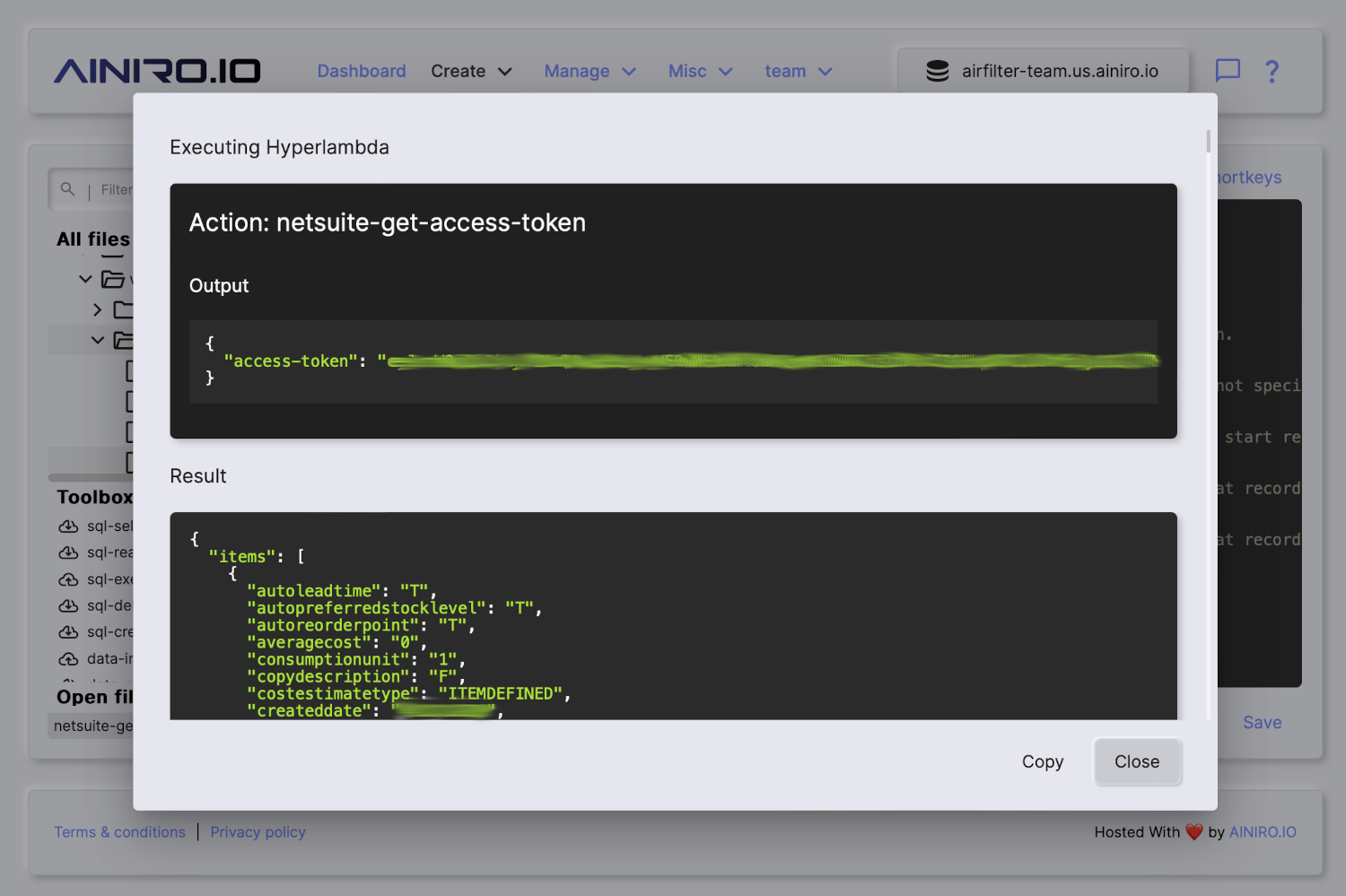This screenshot has width=1346, height=896.
Task: Click the "autopreferredstocklevel" line
Action: [394, 607]
